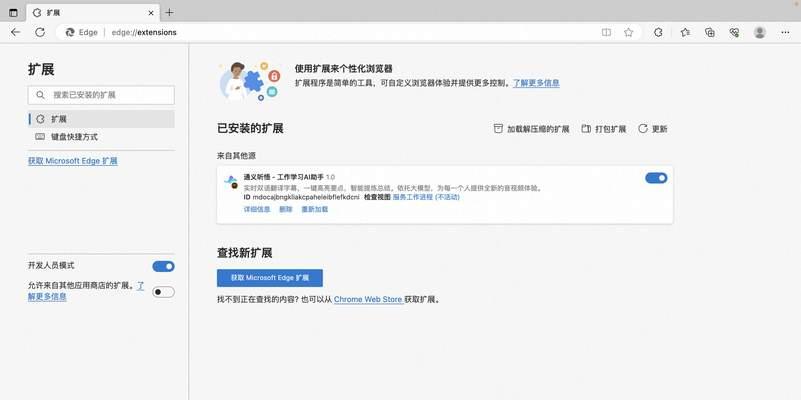Open Browser essentials heart icon

click(735, 32)
